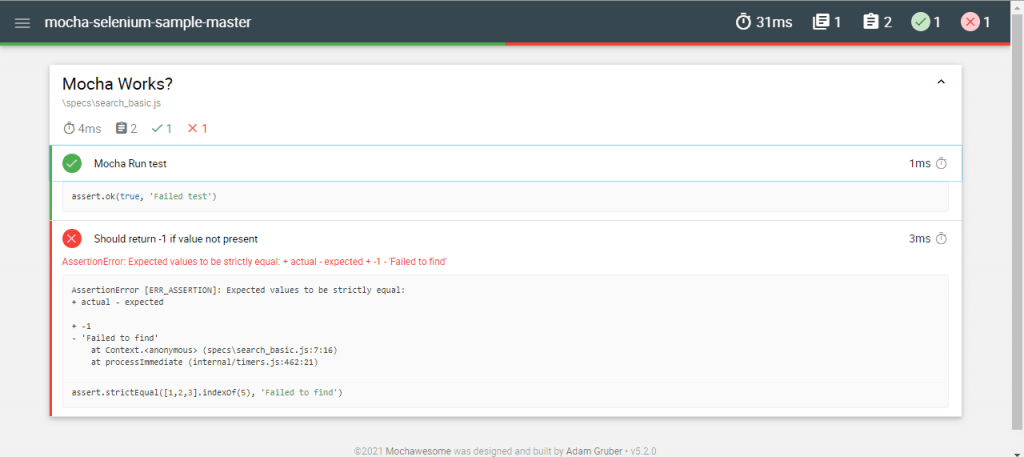Click the suite tests clipboard icon showing 2
1024x457 pixels.
121,129
